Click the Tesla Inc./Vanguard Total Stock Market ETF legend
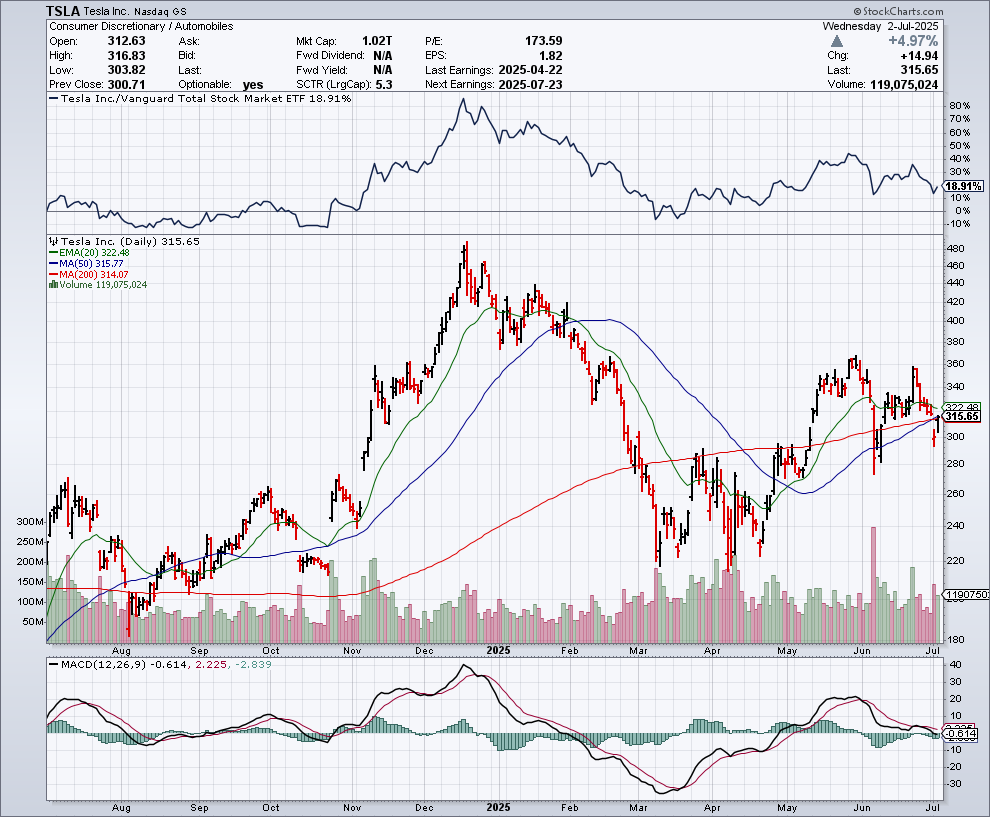Viewport: 990px width, 817px height. click(200, 98)
